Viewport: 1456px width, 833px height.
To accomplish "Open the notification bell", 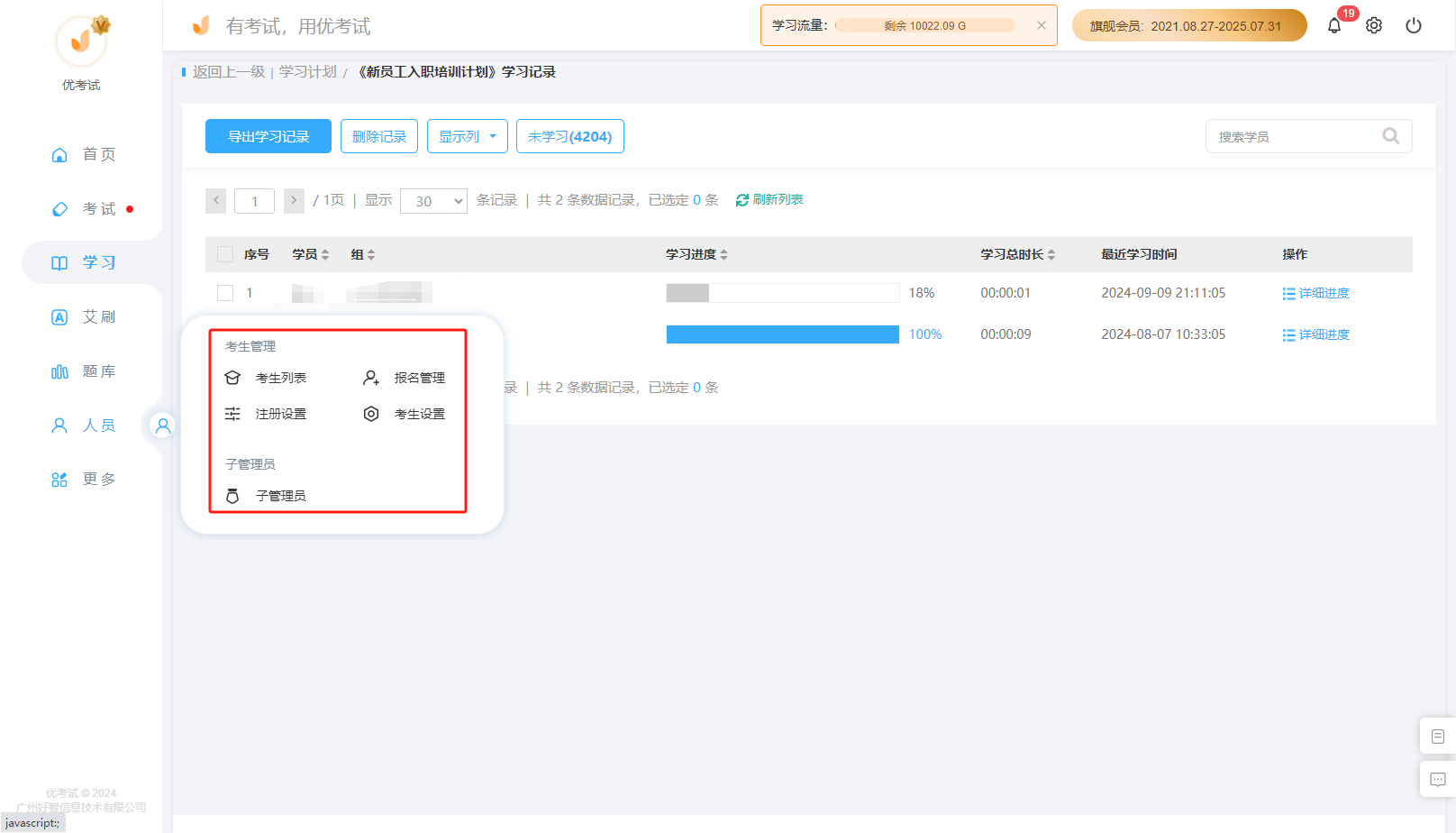I will click(1334, 25).
